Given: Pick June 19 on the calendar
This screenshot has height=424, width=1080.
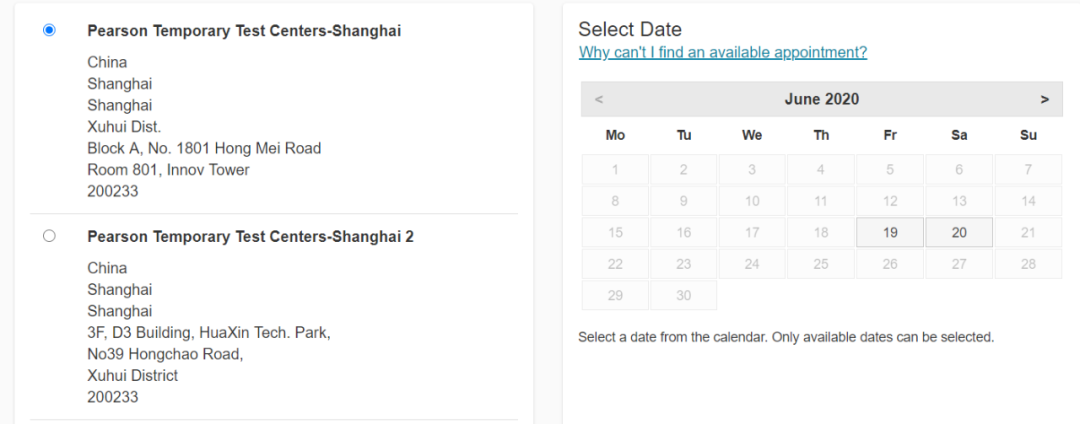Looking at the screenshot, I should (x=890, y=232).
